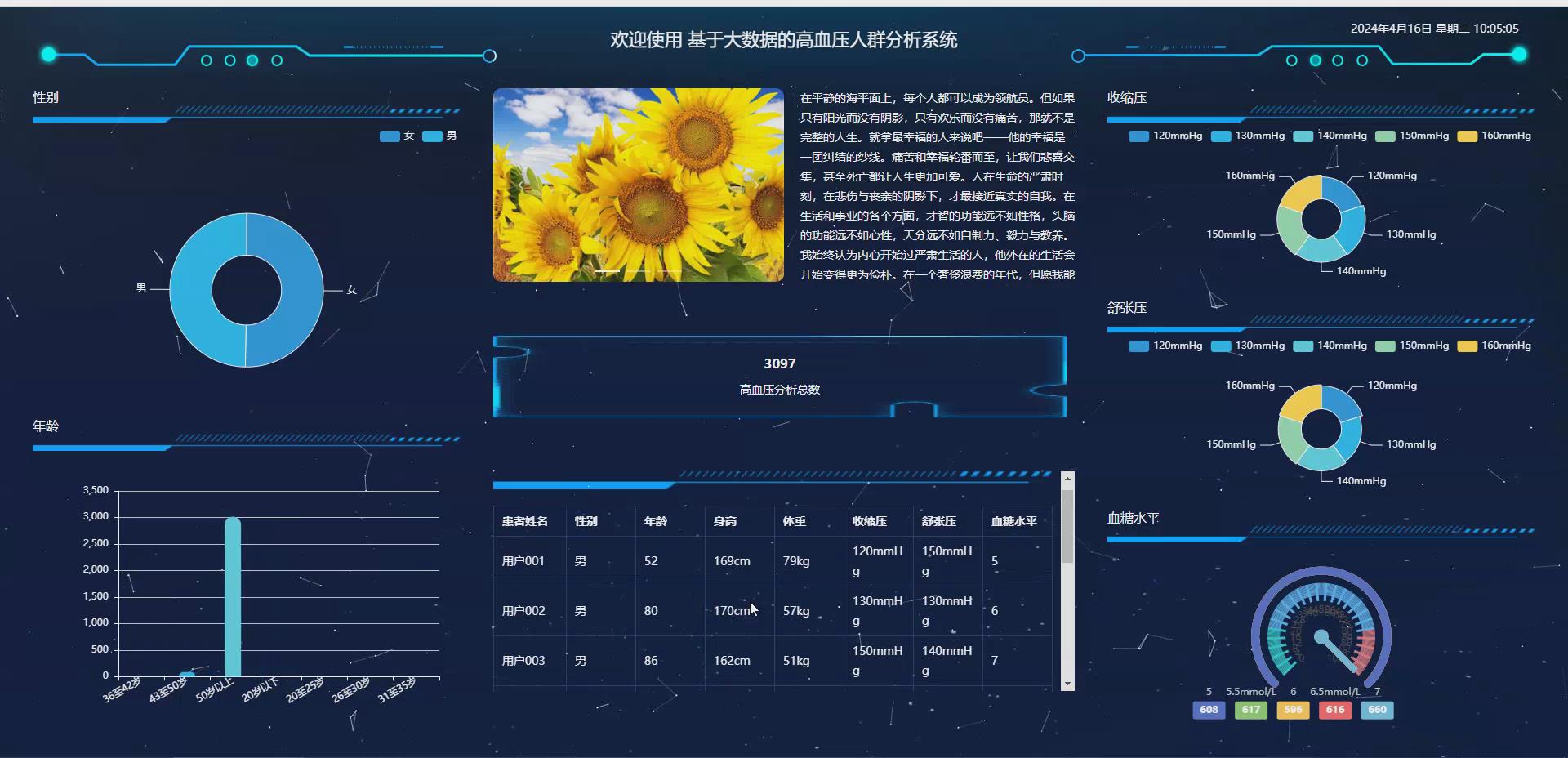1568x758 pixels.
Task: Click a circuit node decoration in the header
Action: click(252, 60)
